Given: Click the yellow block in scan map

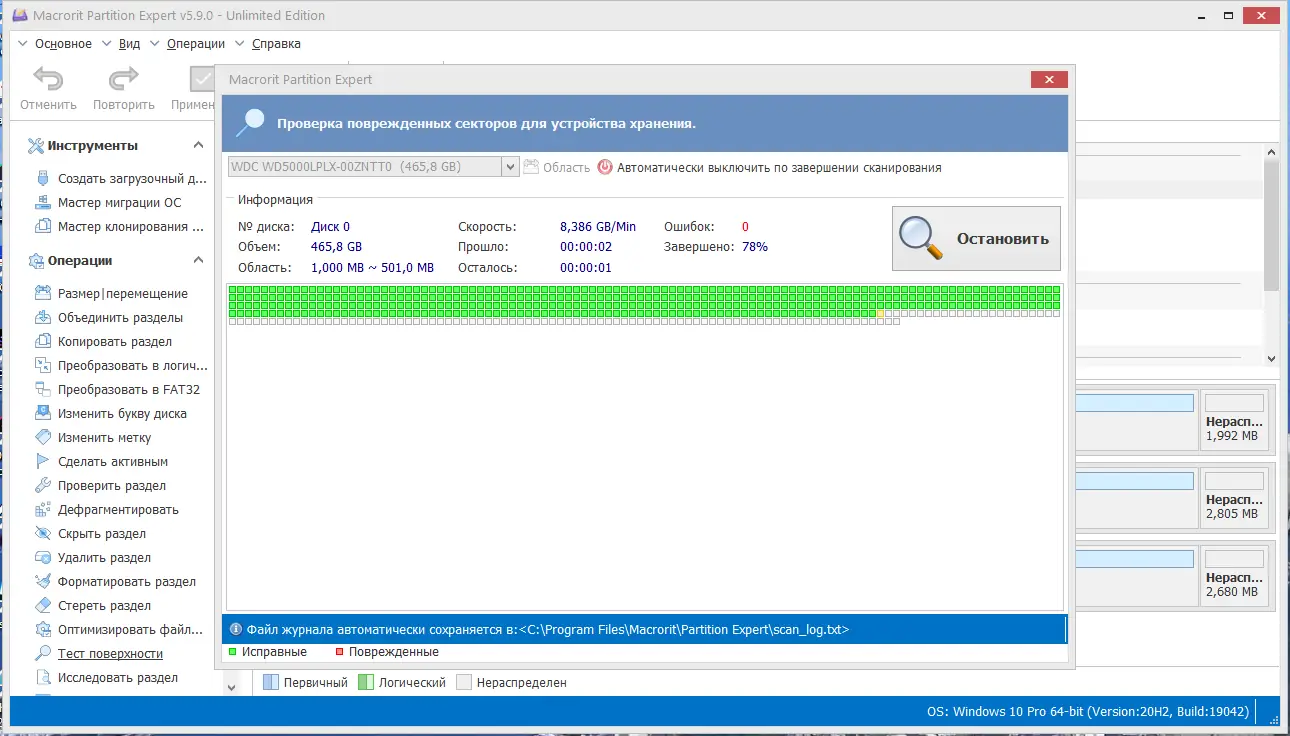Looking at the screenshot, I should 880,313.
